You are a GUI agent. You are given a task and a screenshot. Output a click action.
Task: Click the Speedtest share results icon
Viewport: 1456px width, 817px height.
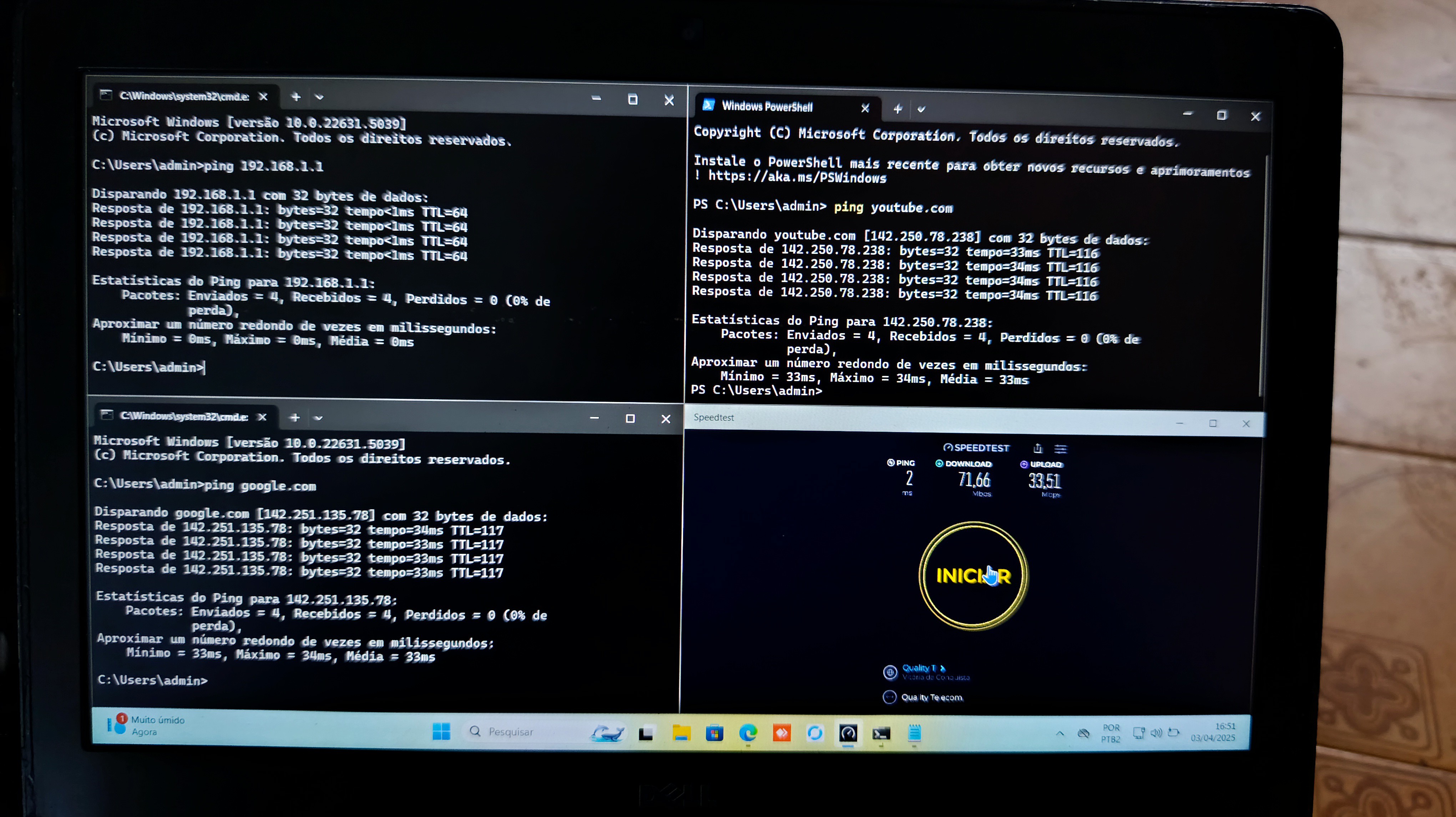click(1038, 448)
